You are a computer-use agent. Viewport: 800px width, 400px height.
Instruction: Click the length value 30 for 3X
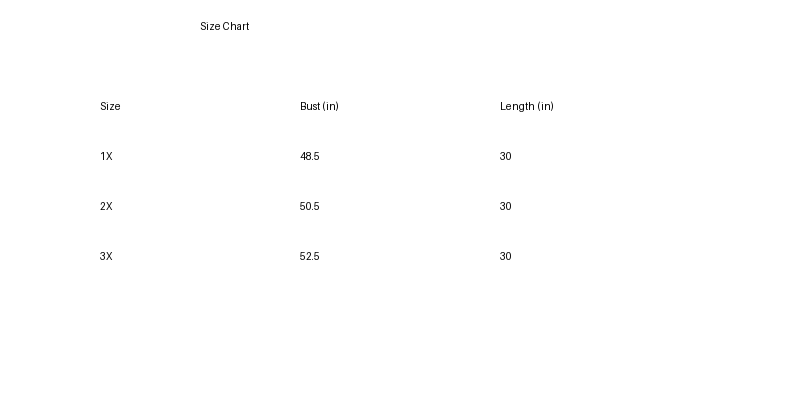coord(505,257)
